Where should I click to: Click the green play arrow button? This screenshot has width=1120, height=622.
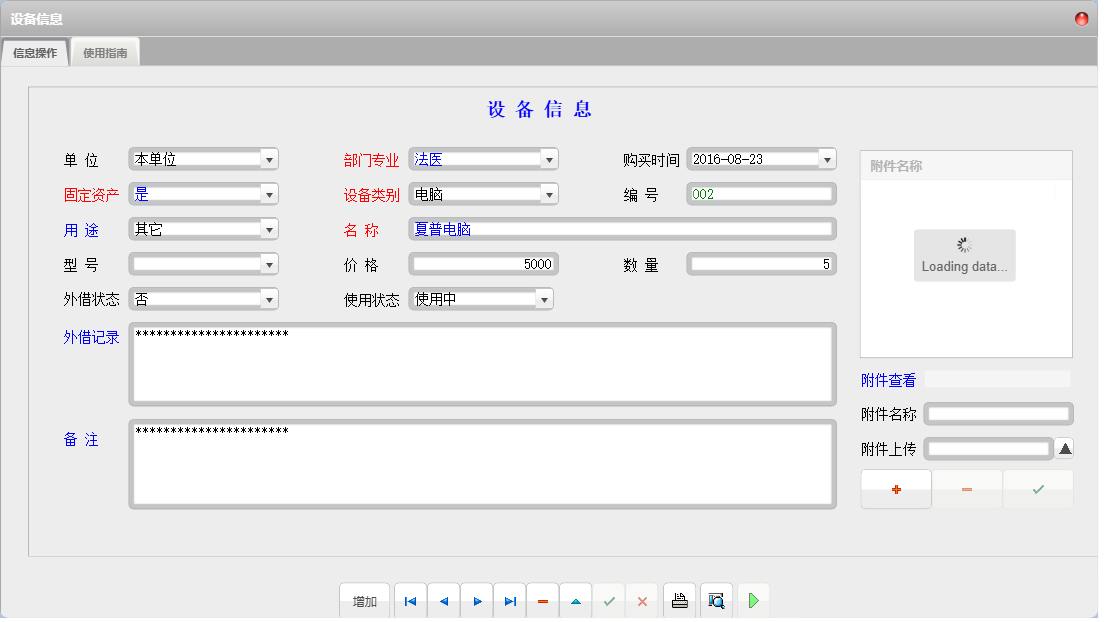tap(753, 601)
